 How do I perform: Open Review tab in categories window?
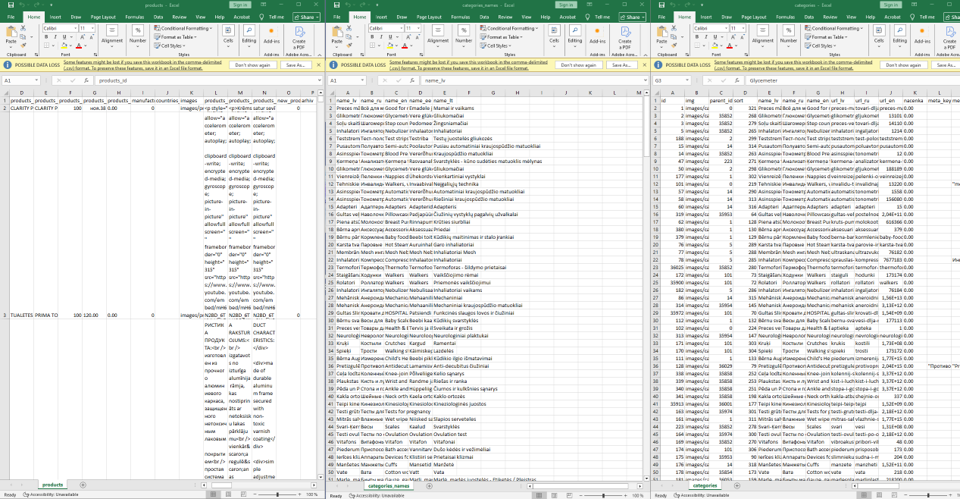click(x=831, y=17)
